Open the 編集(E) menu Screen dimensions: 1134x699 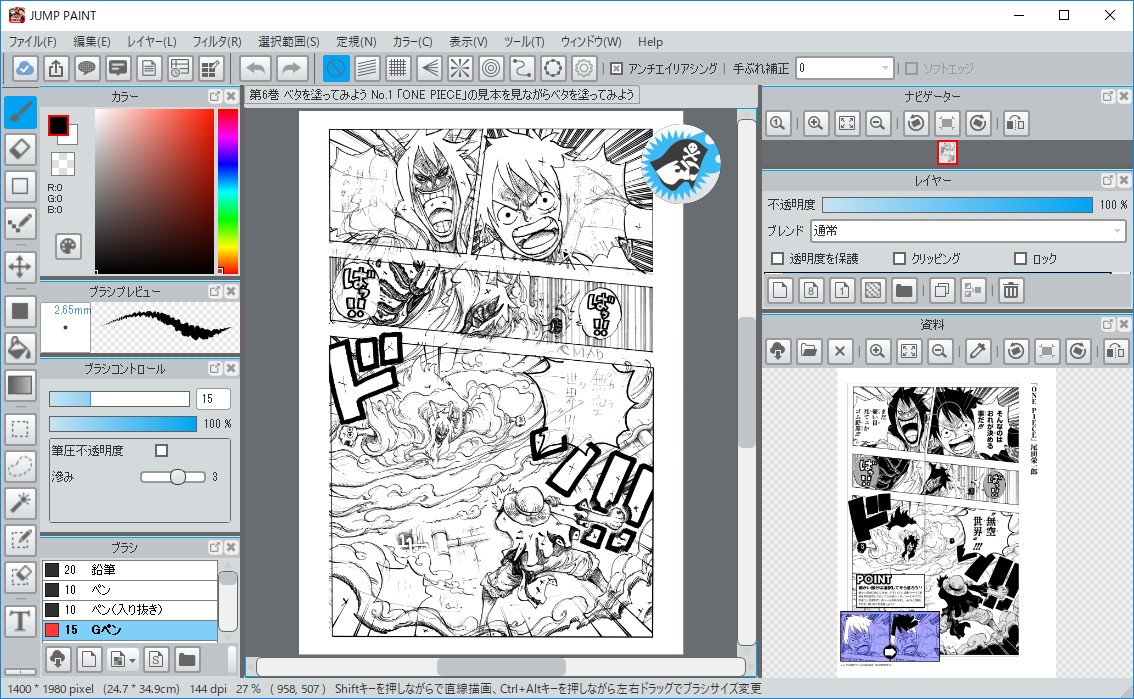tap(92, 42)
